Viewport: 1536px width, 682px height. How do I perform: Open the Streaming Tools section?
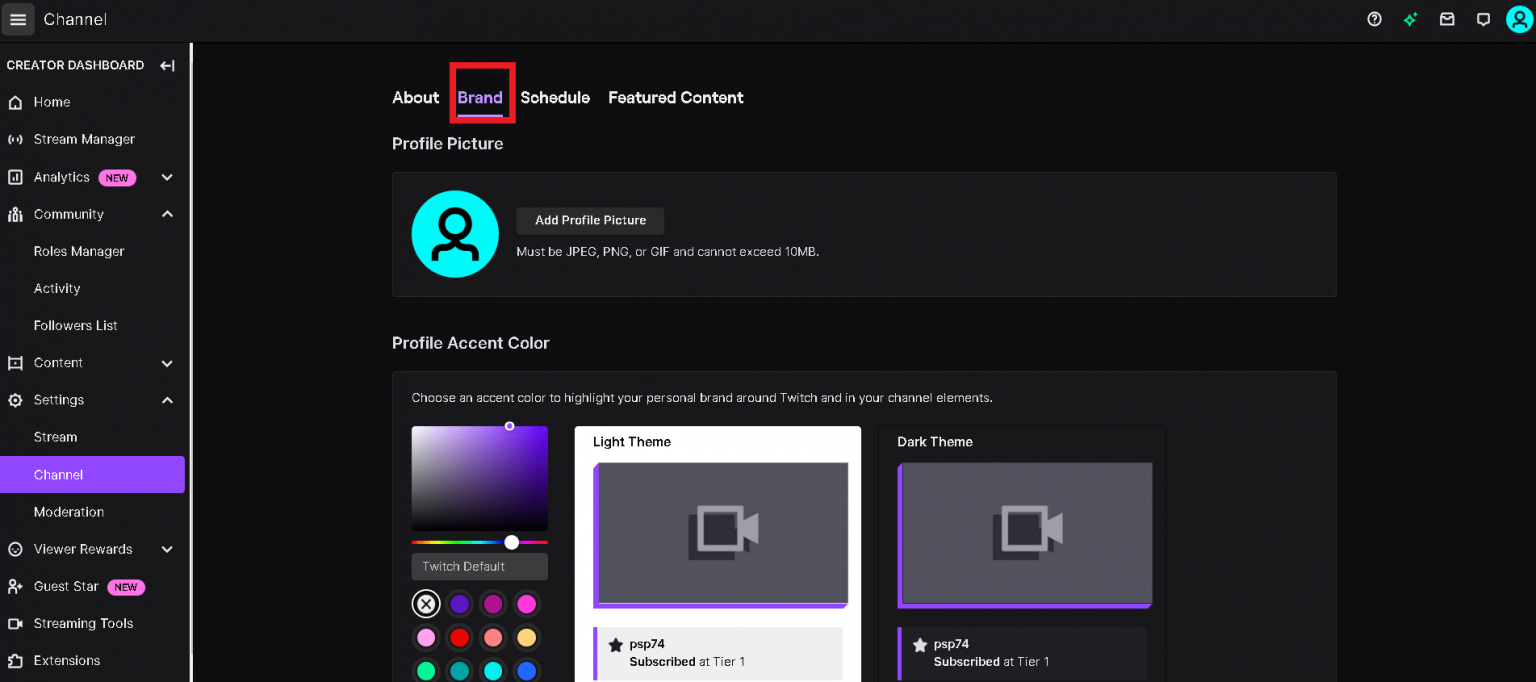83,623
